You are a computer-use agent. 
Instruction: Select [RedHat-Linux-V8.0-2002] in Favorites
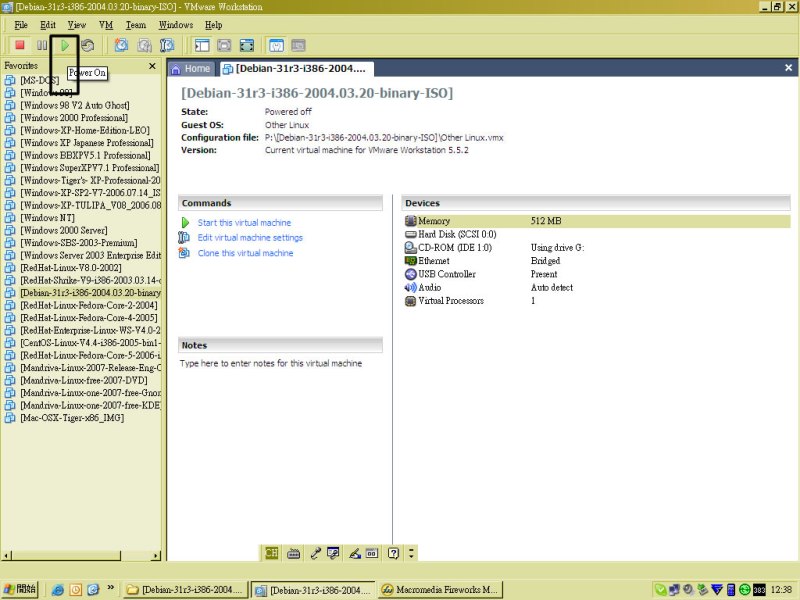(71, 268)
